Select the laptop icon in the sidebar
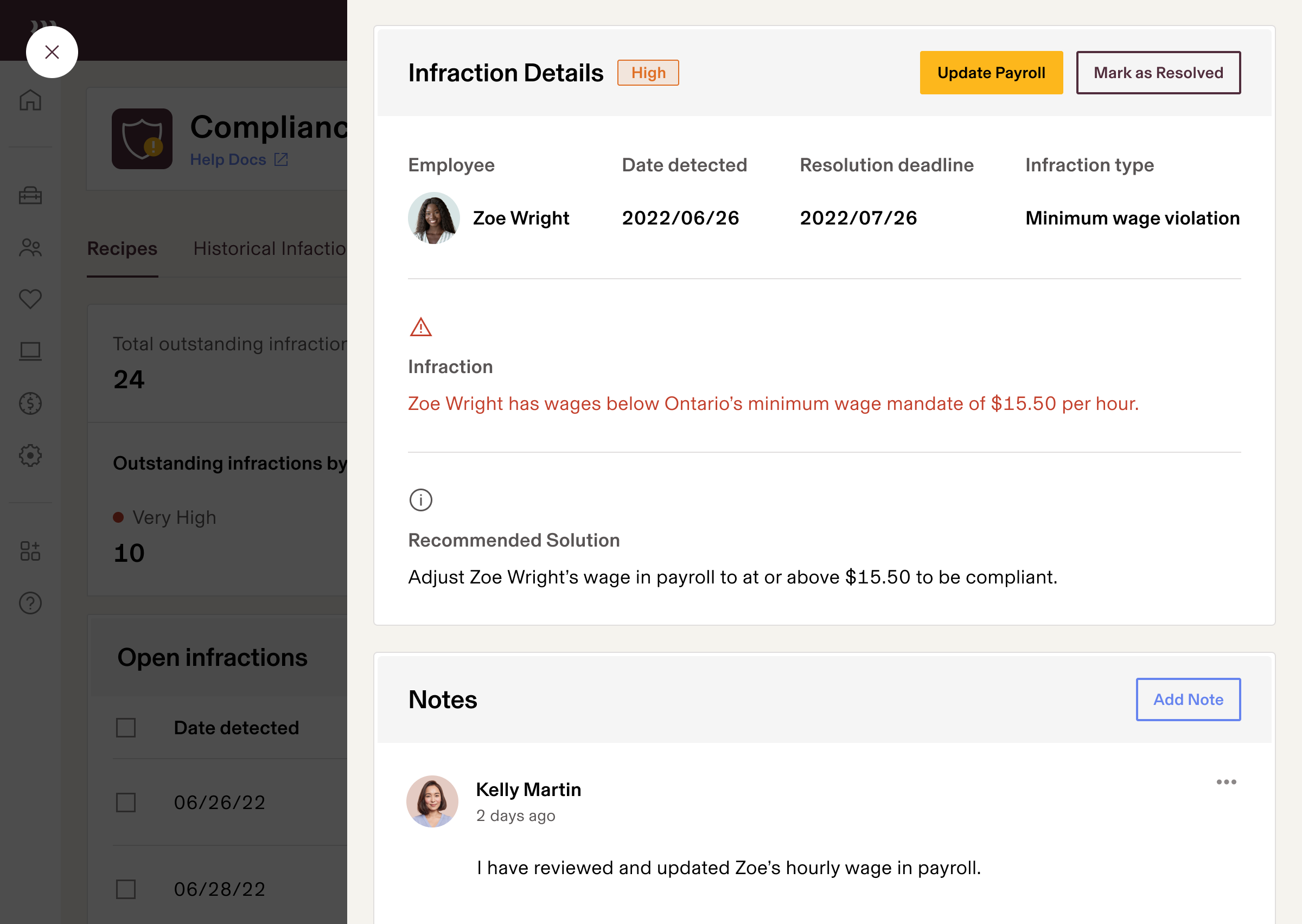Screen dimensions: 1302x924 [30, 351]
